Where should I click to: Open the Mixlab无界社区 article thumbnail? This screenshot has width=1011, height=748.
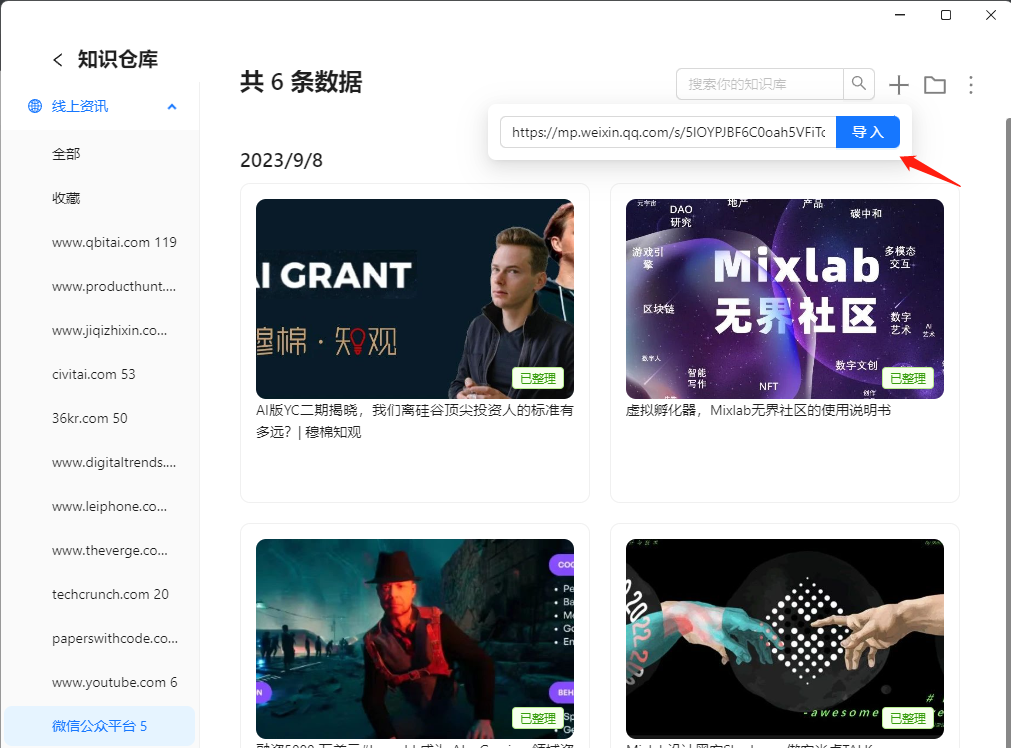pos(785,299)
